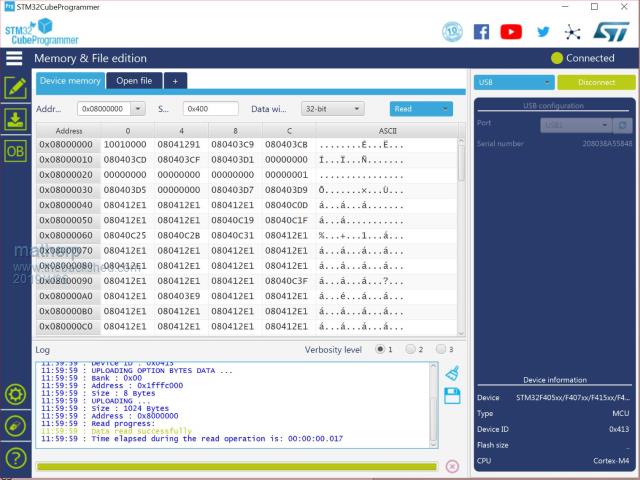The width and height of the screenshot is (640, 480).
Task: Select cell 080403C9
Action: [x=233, y=144]
